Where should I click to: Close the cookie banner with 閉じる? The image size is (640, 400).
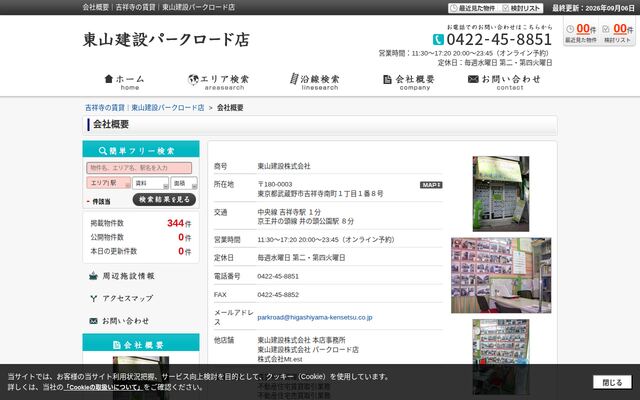tap(612, 382)
